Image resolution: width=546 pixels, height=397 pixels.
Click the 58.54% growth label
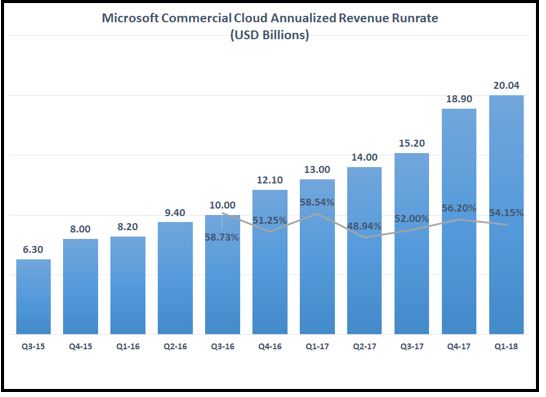tap(317, 202)
